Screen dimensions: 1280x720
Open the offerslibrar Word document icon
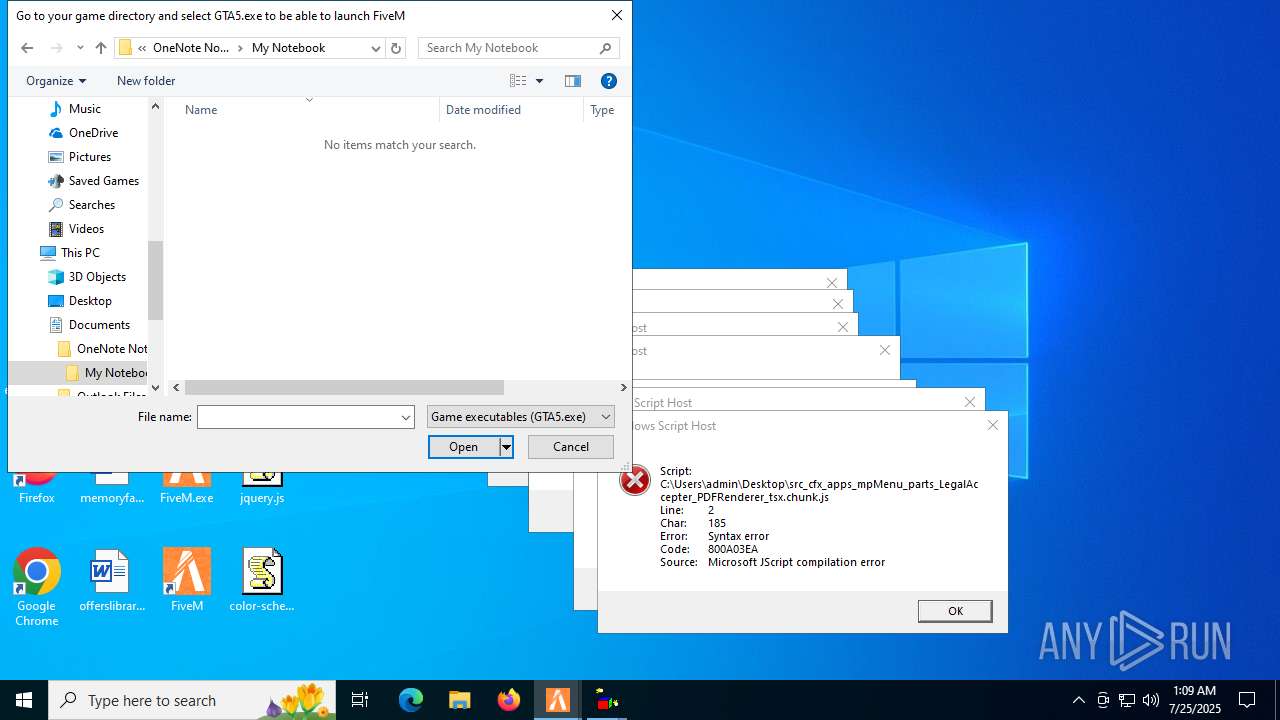point(112,581)
